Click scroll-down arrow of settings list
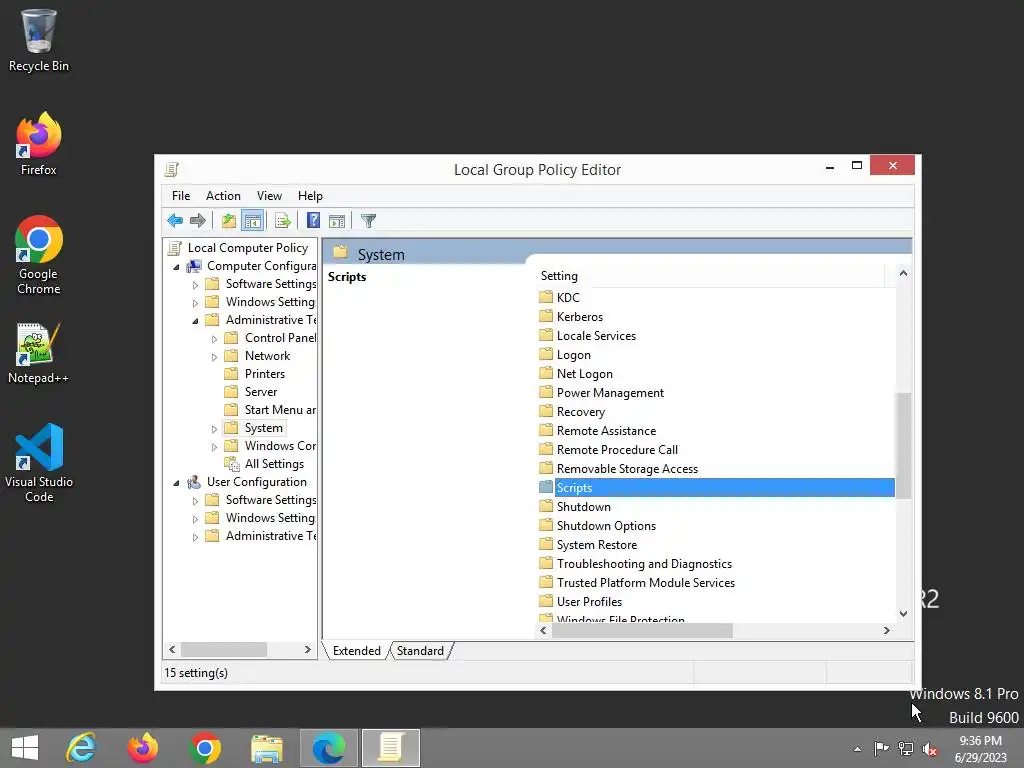 [x=903, y=613]
